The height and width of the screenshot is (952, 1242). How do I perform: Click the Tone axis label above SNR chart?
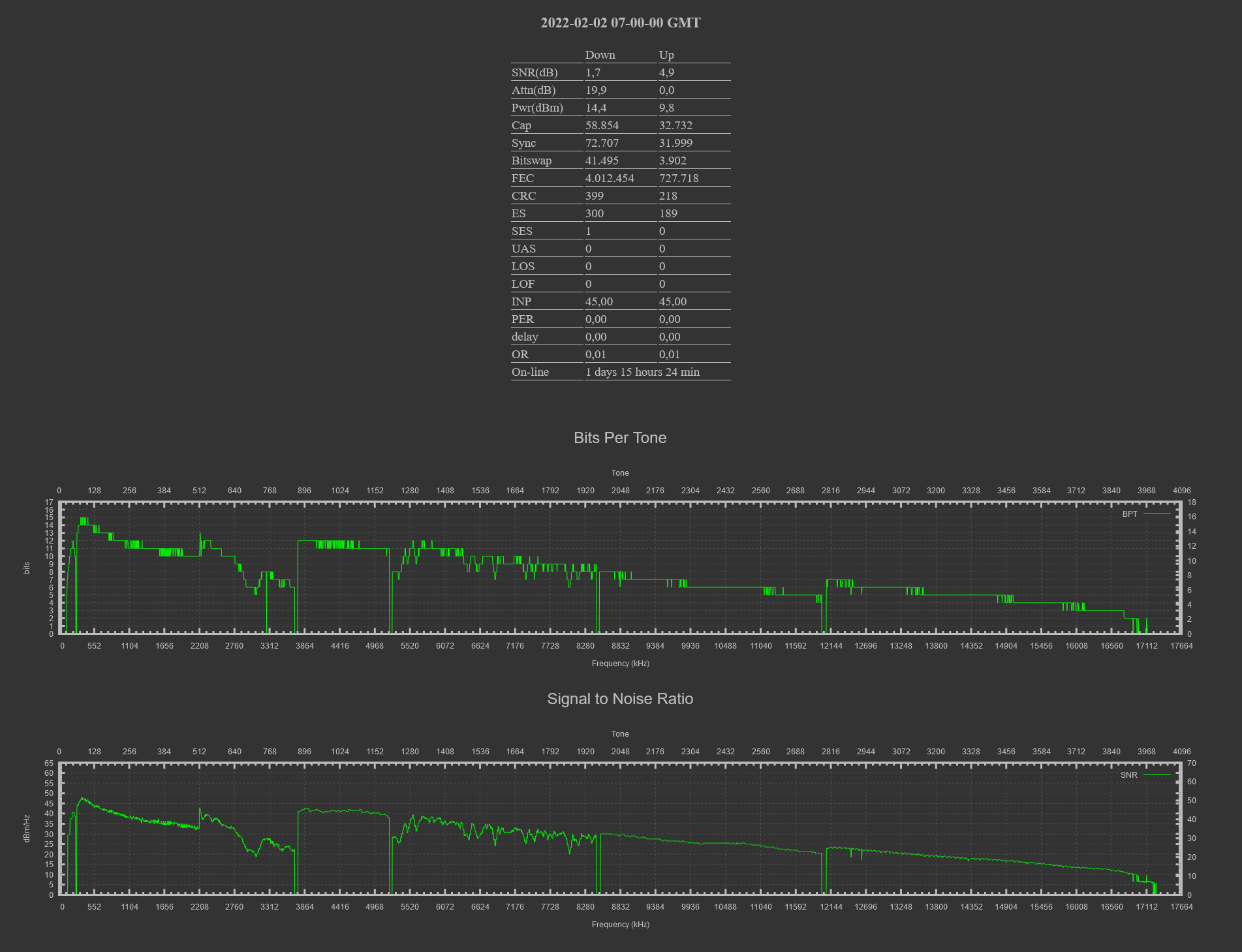(x=620, y=734)
